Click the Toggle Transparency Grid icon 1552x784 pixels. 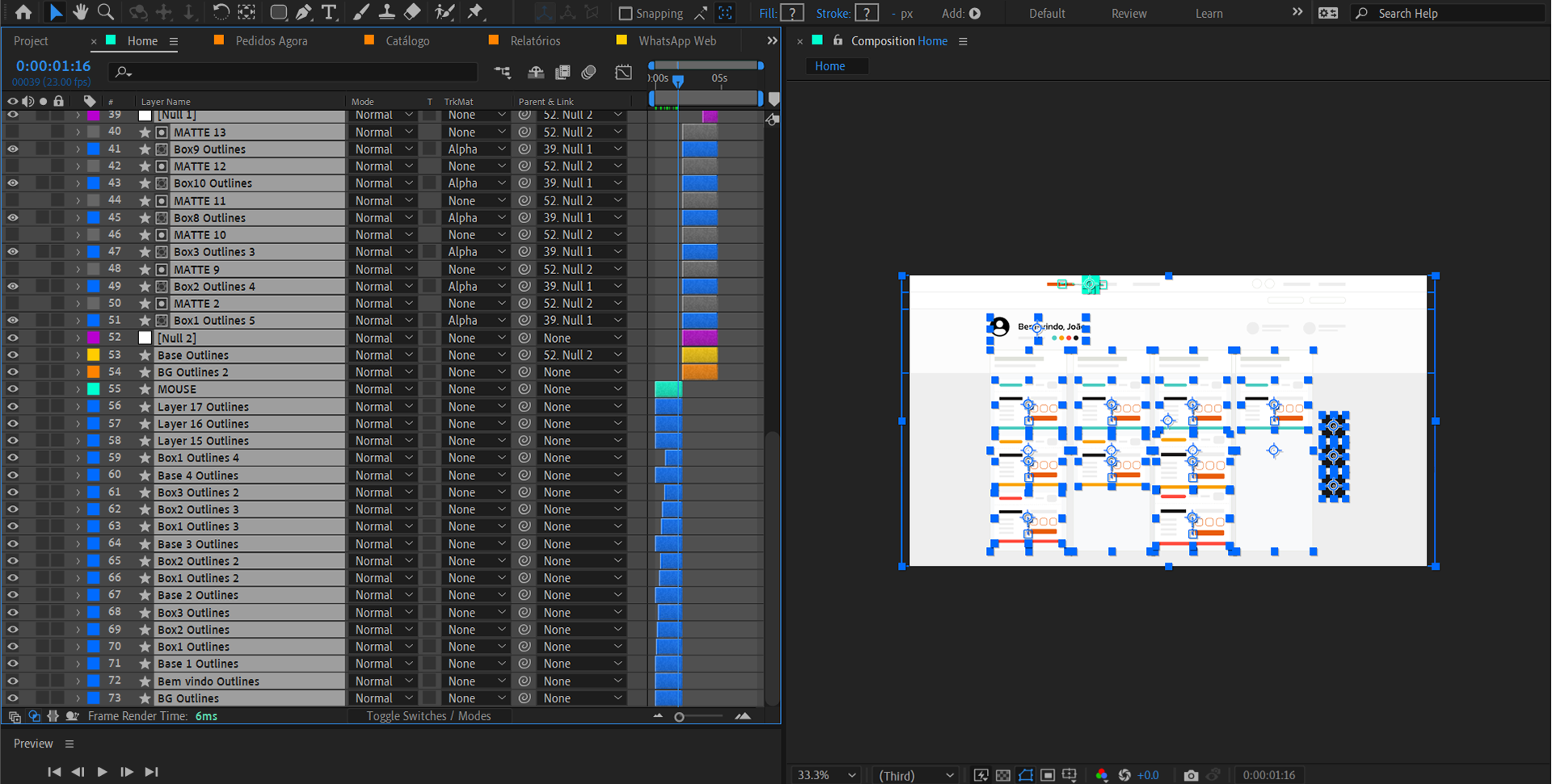pos(1003,775)
